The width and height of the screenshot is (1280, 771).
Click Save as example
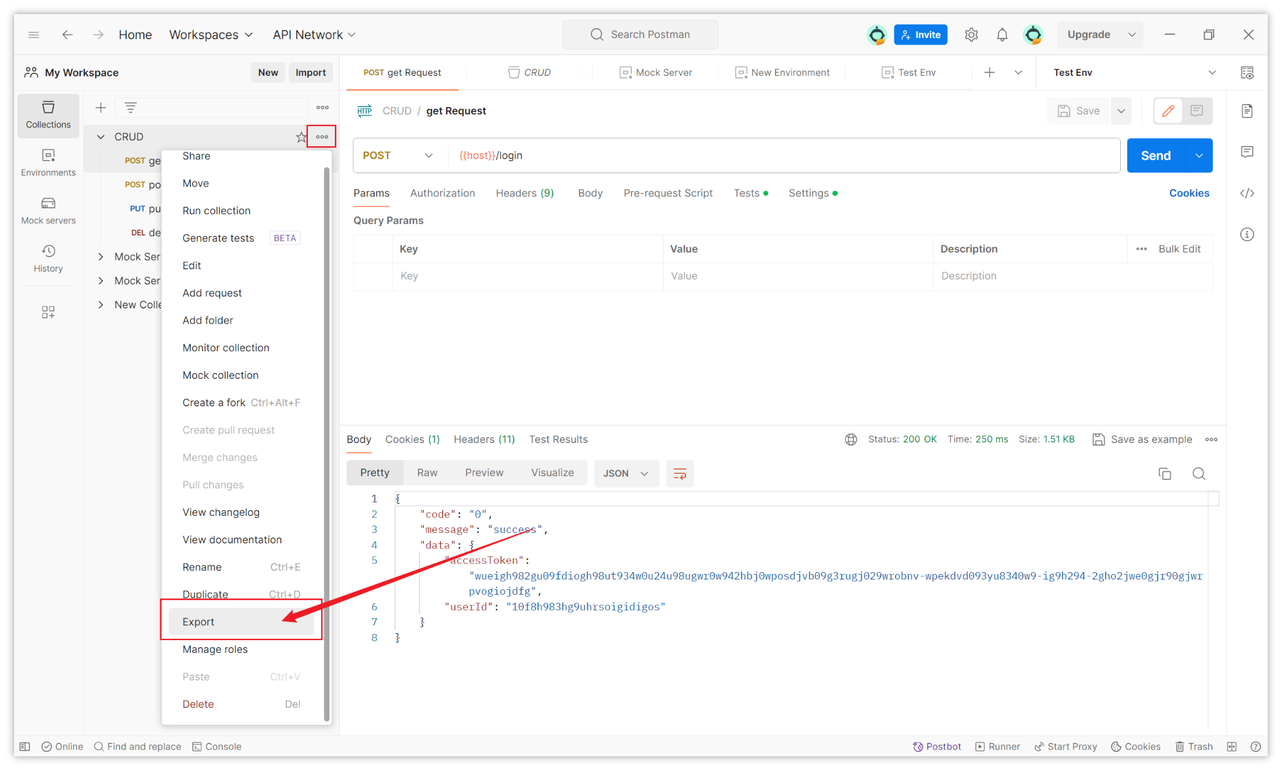(x=1142, y=439)
